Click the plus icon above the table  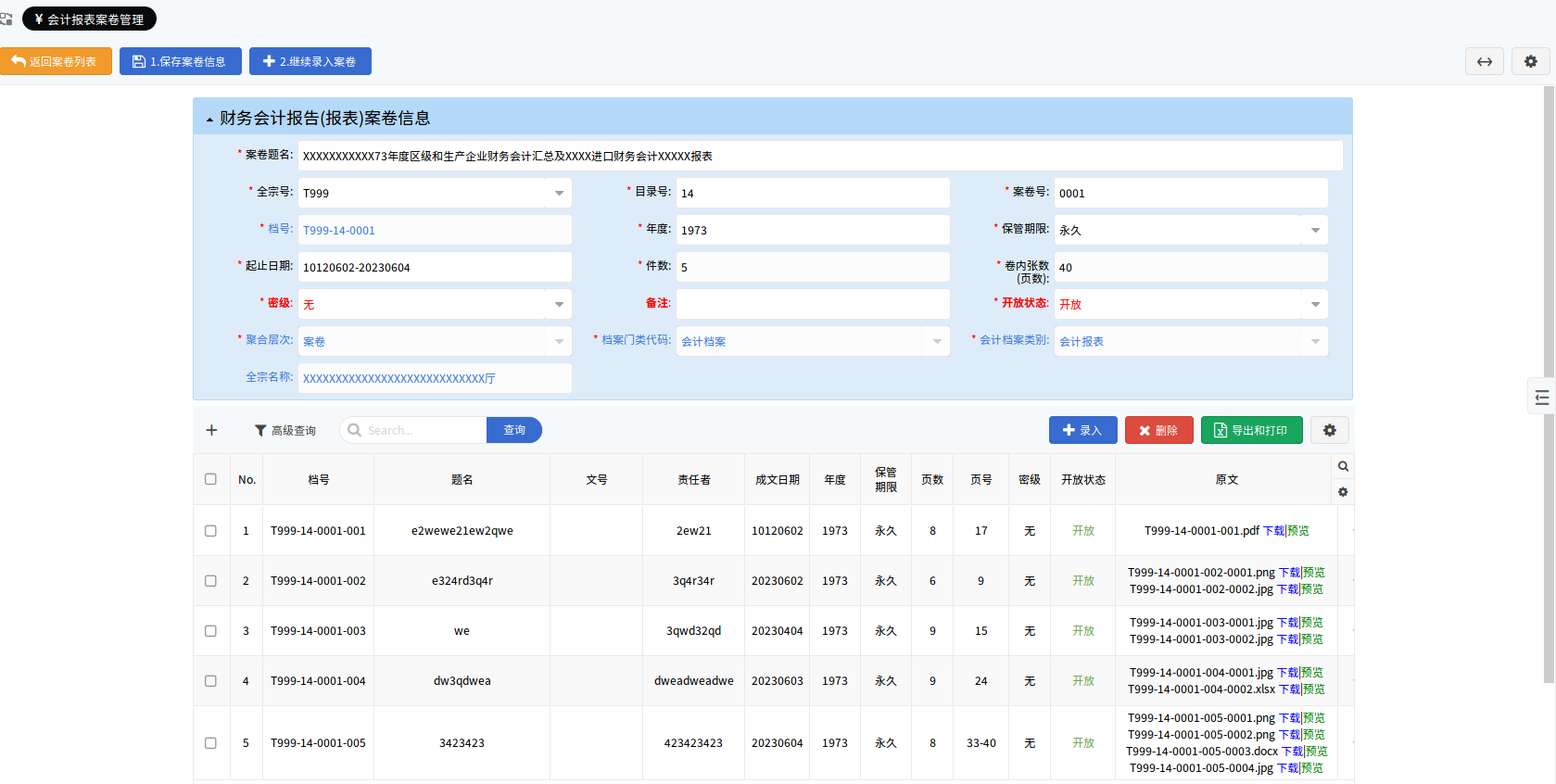coord(211,430)
